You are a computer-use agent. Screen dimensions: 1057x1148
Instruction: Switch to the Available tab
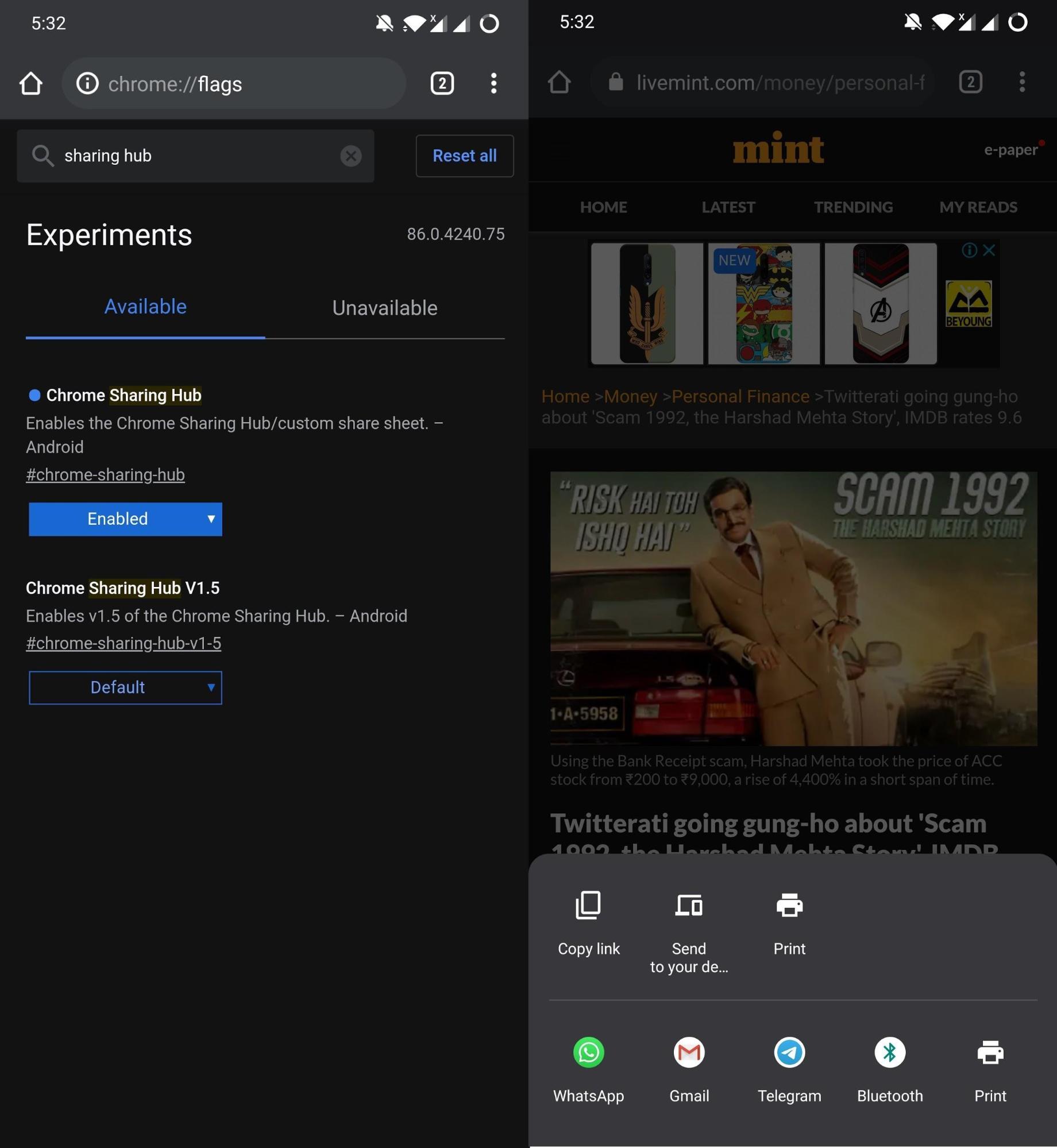pyautogui.click(x=145, y=307)
